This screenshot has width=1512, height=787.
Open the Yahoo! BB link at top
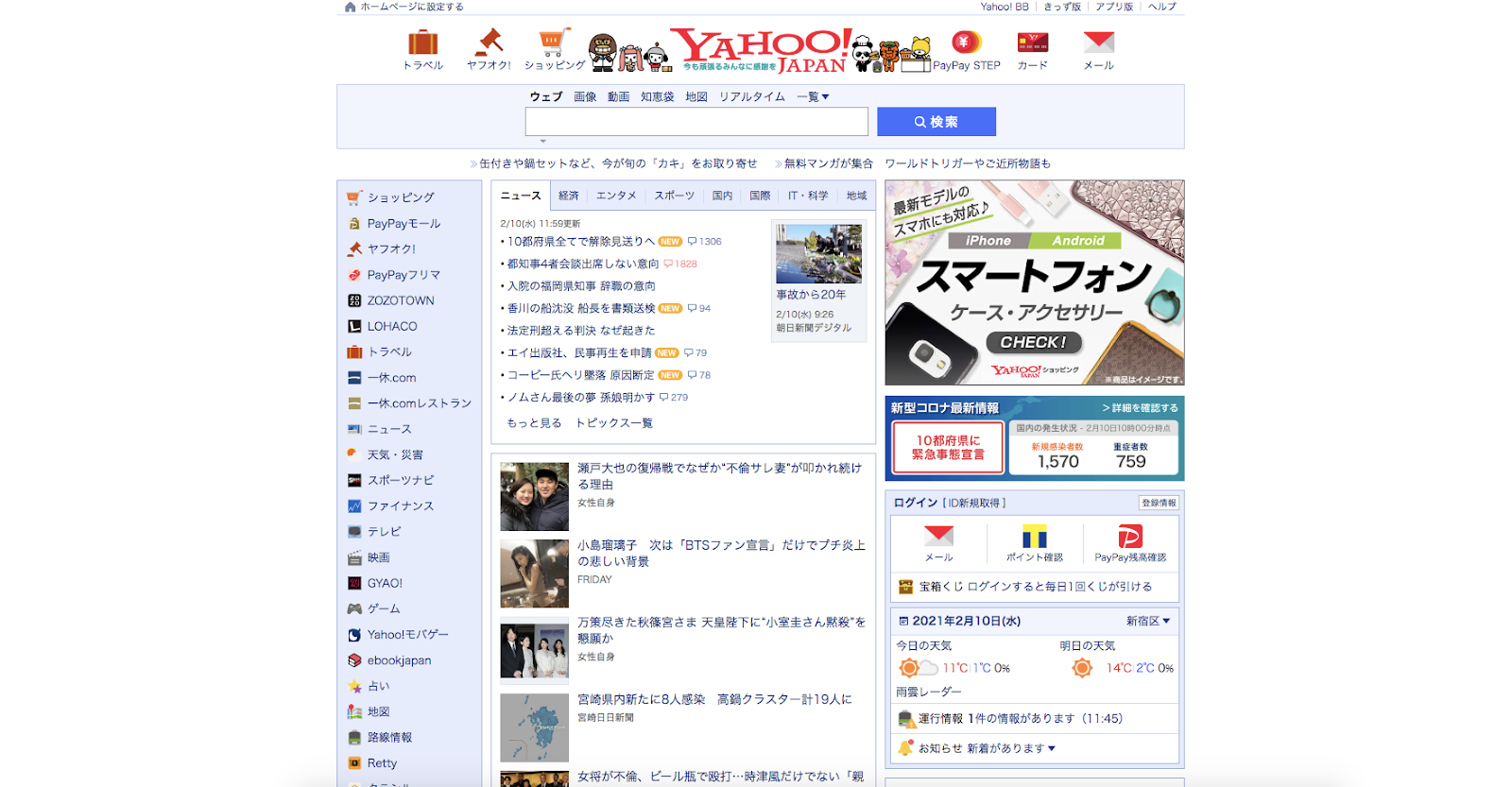1004,7
